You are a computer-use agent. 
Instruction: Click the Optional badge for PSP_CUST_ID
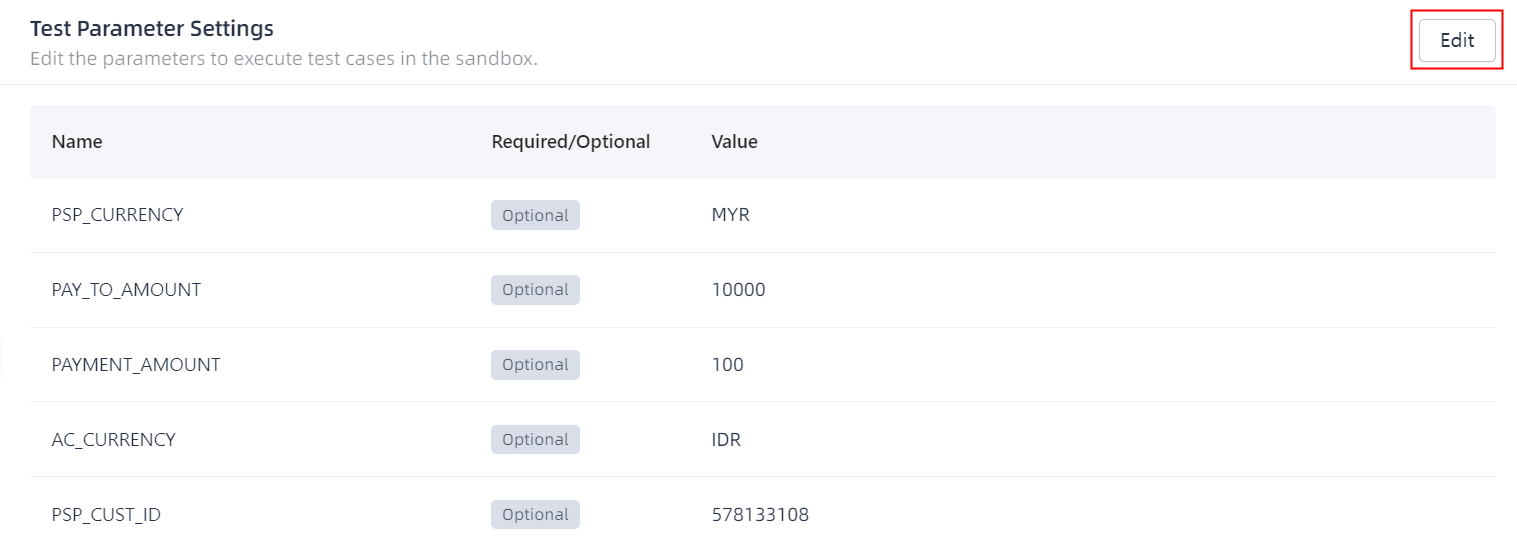(535, 515)
